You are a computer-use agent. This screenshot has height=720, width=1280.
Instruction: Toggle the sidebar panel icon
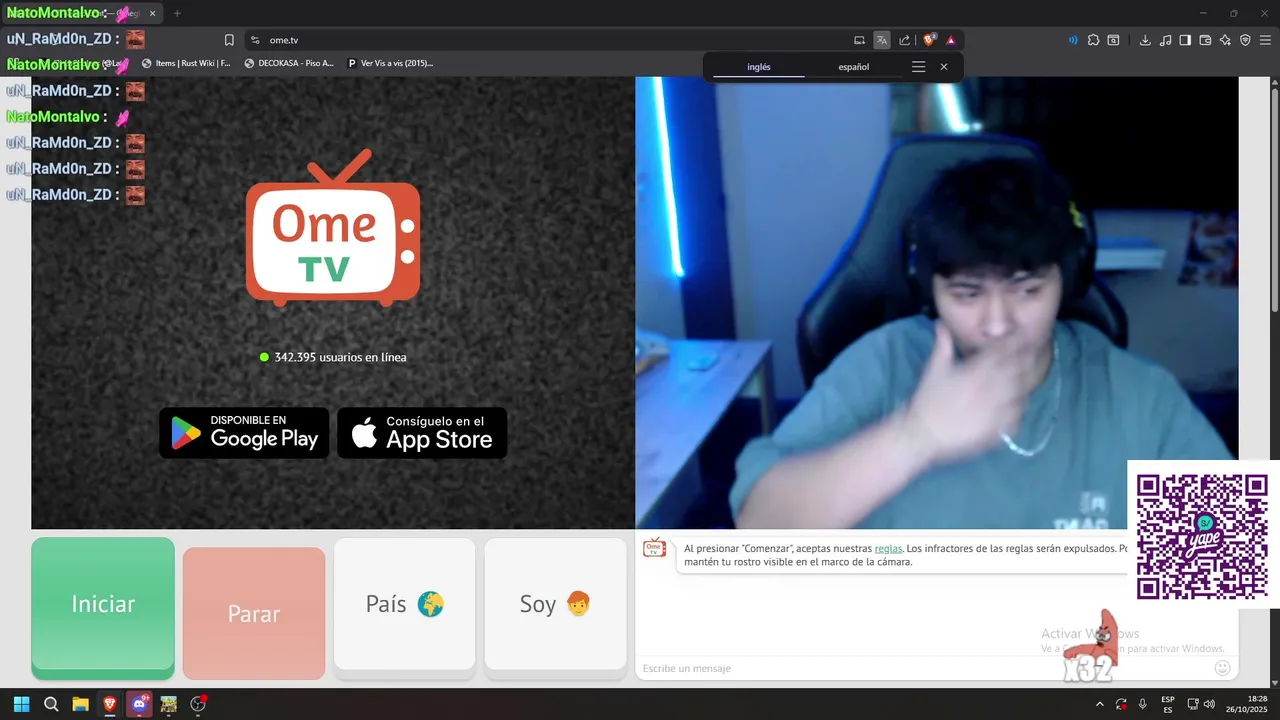(x=1185, y=40)
